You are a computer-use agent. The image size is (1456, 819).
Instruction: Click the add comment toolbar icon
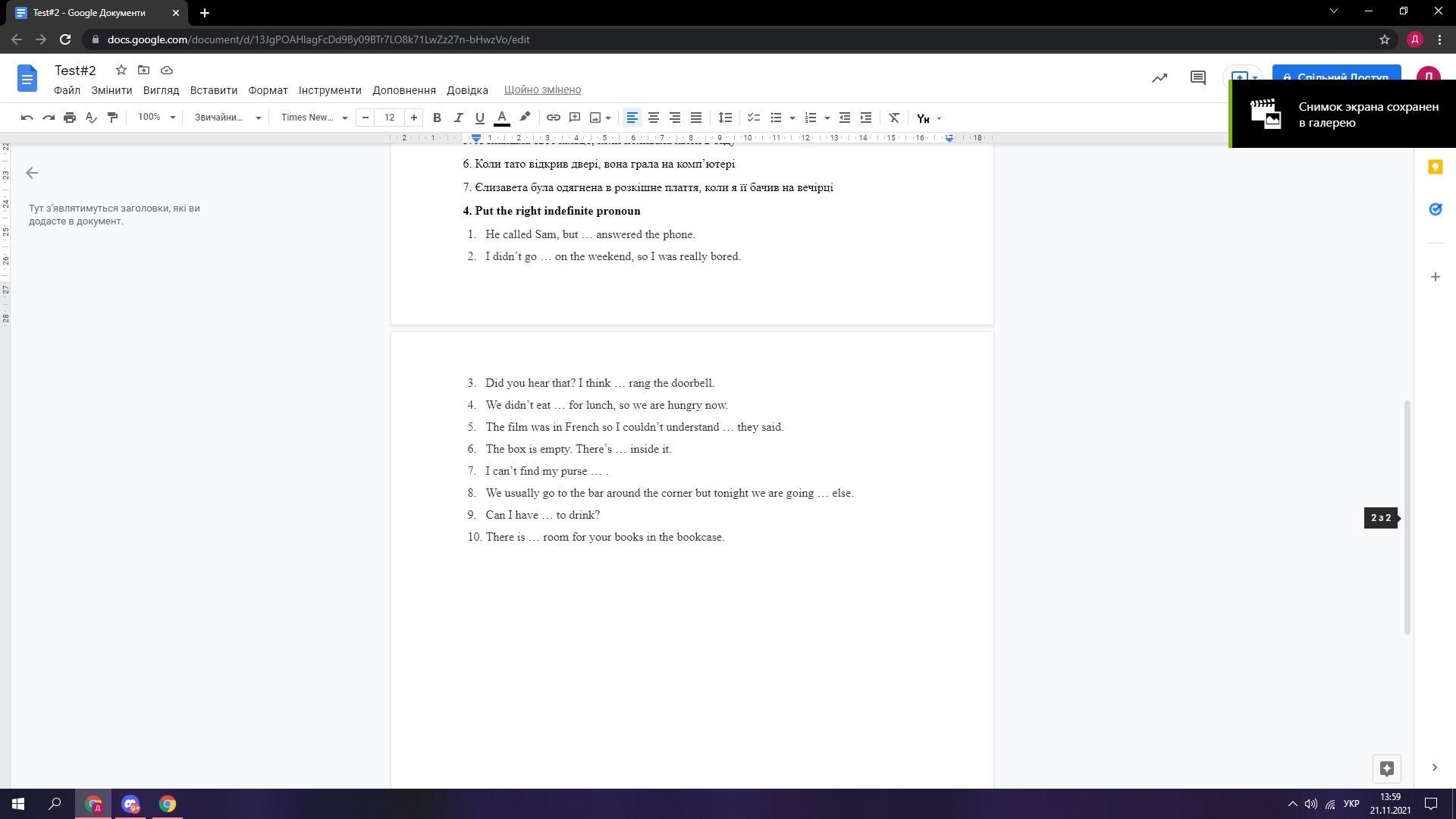coord(575,118)
